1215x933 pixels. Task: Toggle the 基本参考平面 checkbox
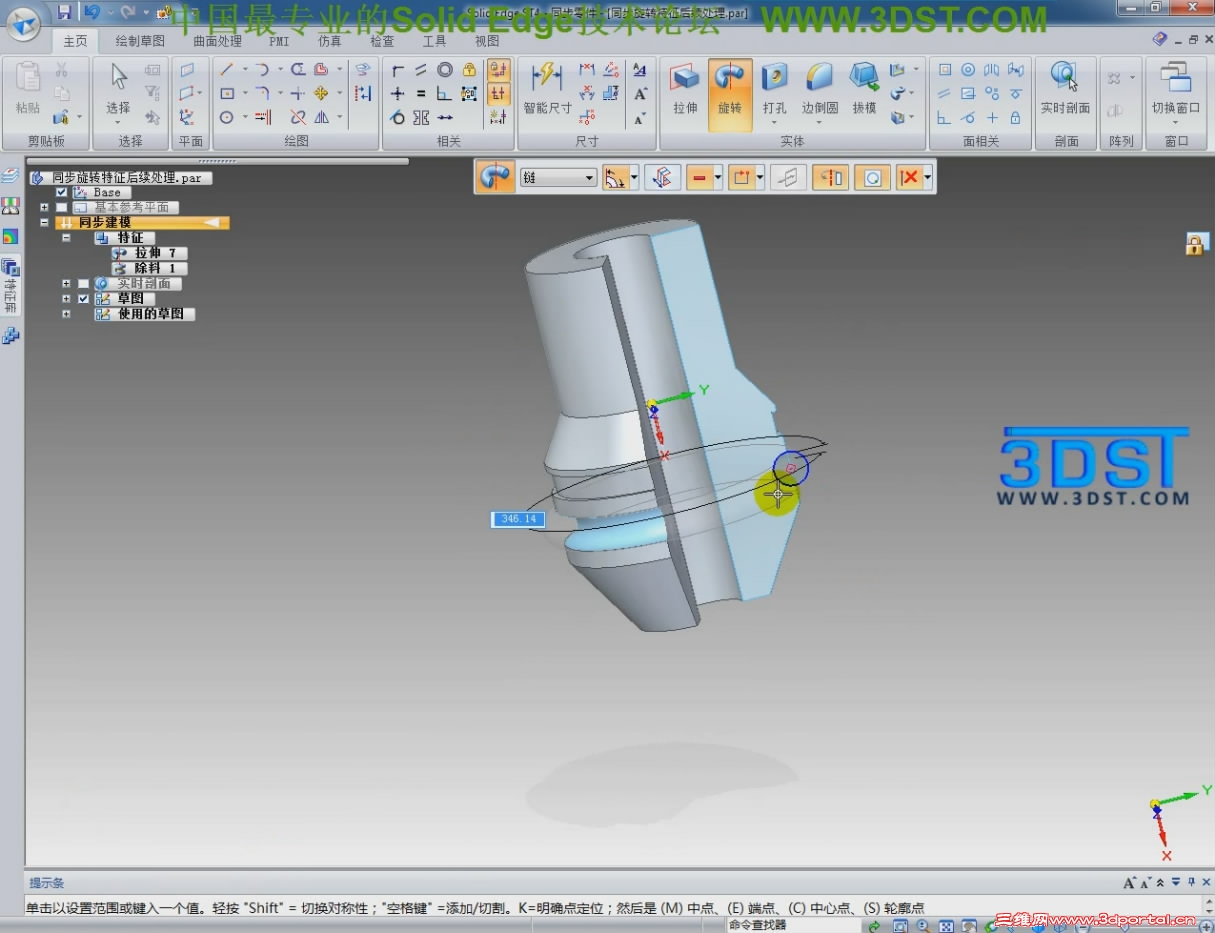62,207
